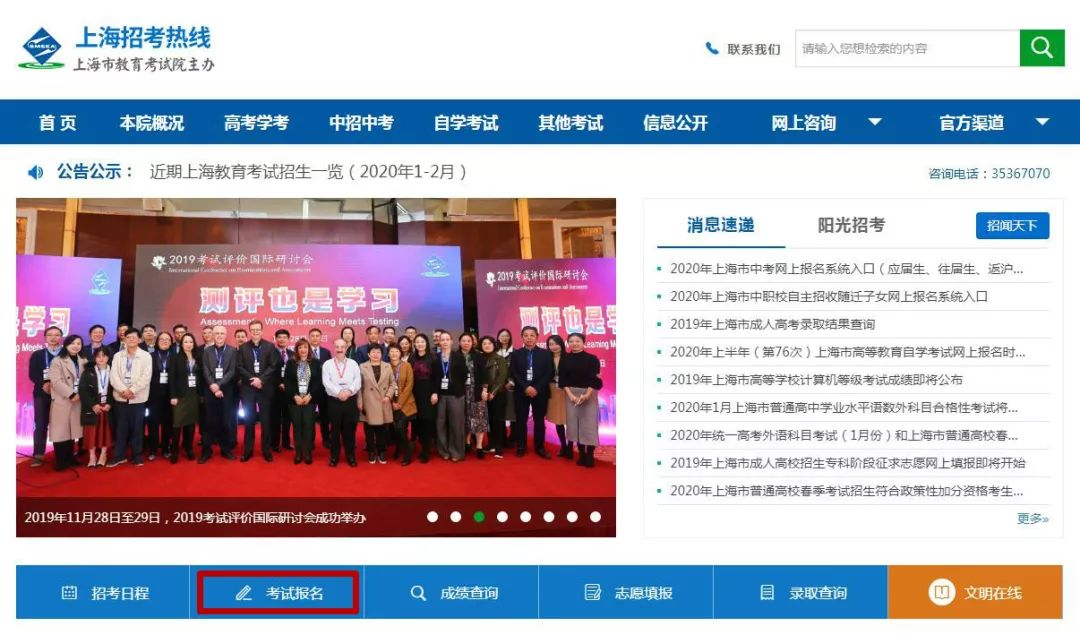Viewport: 1080px width, 635px height.
Task: Switch to the 阳光招考 tab
Action: [x=851, y=225]
